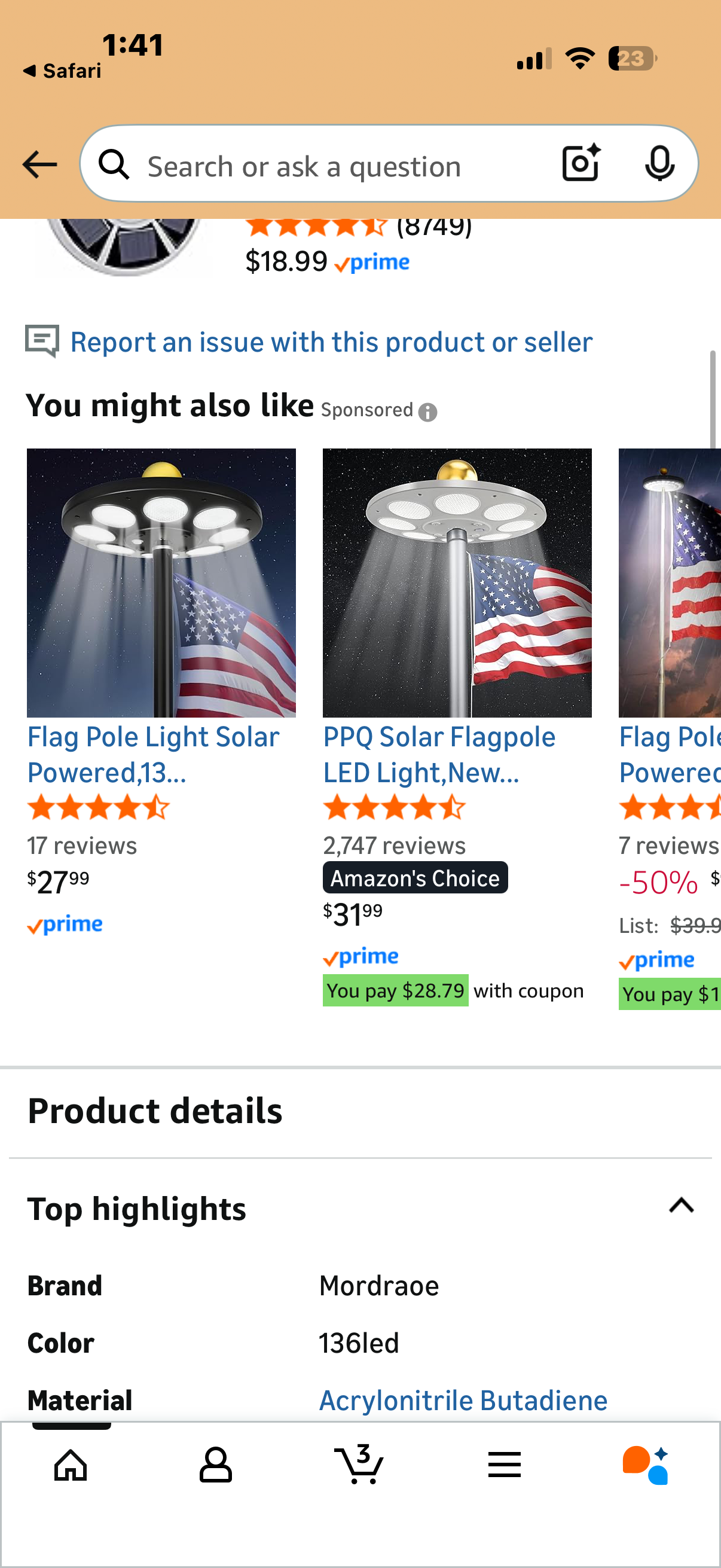Image resolution: width=721 pixels, height=1568 pixels.
Task: Select the Amazon's Choice badge
Action: (x=415, y=877)
